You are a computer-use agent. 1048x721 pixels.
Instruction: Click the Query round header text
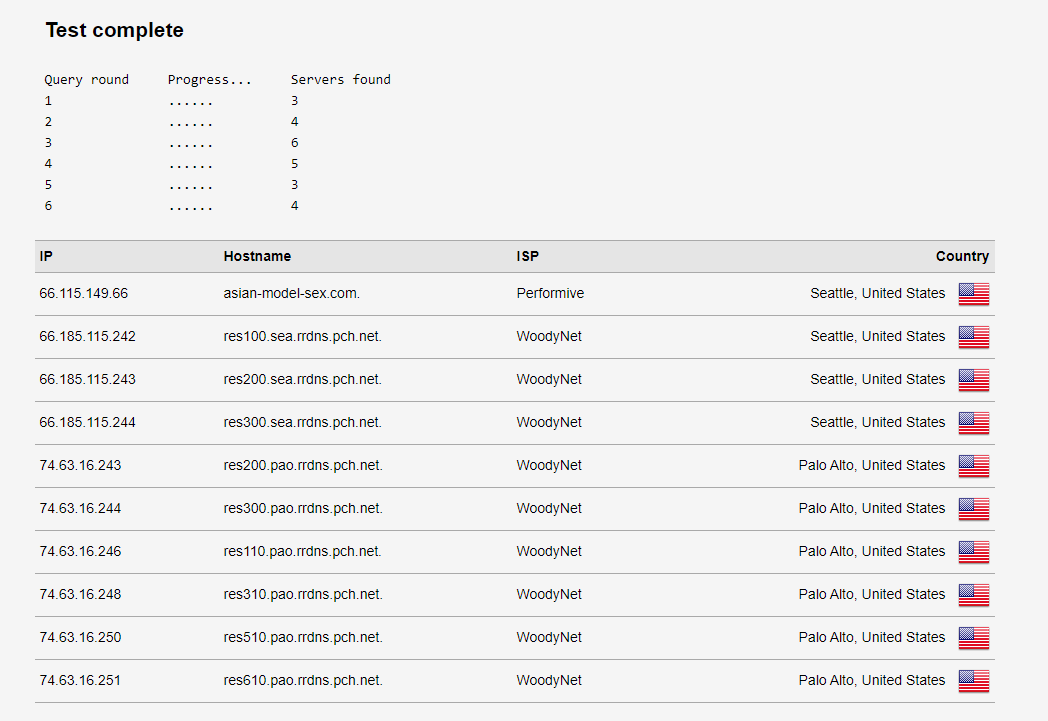click(86, 80)
